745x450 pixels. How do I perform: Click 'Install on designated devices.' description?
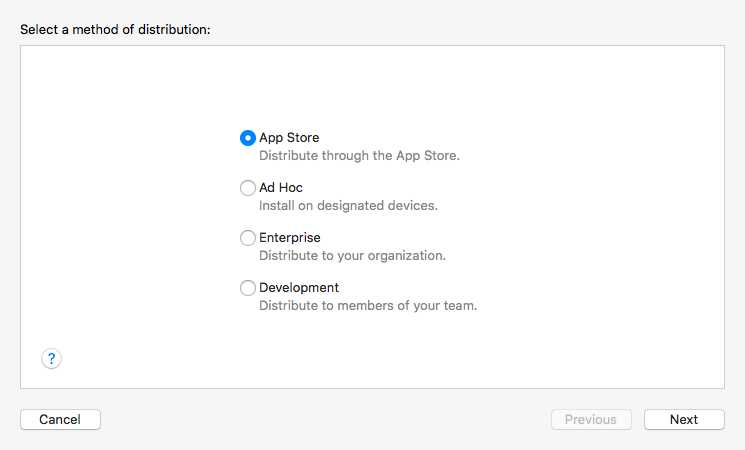(x=348, y=206)
